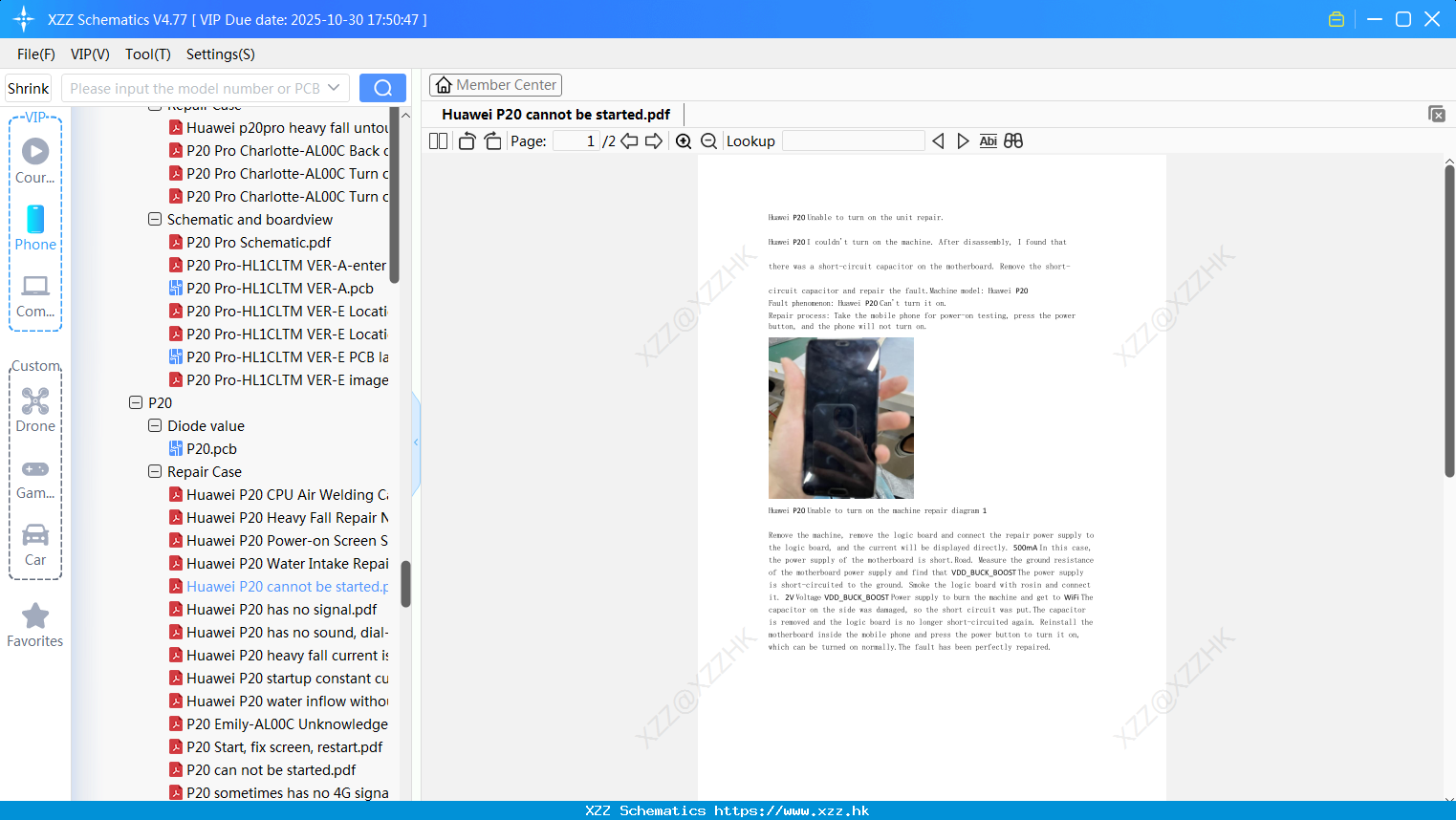Open the File(F) menu
This screenshot has width=1456, height=820.
(36, 54)
